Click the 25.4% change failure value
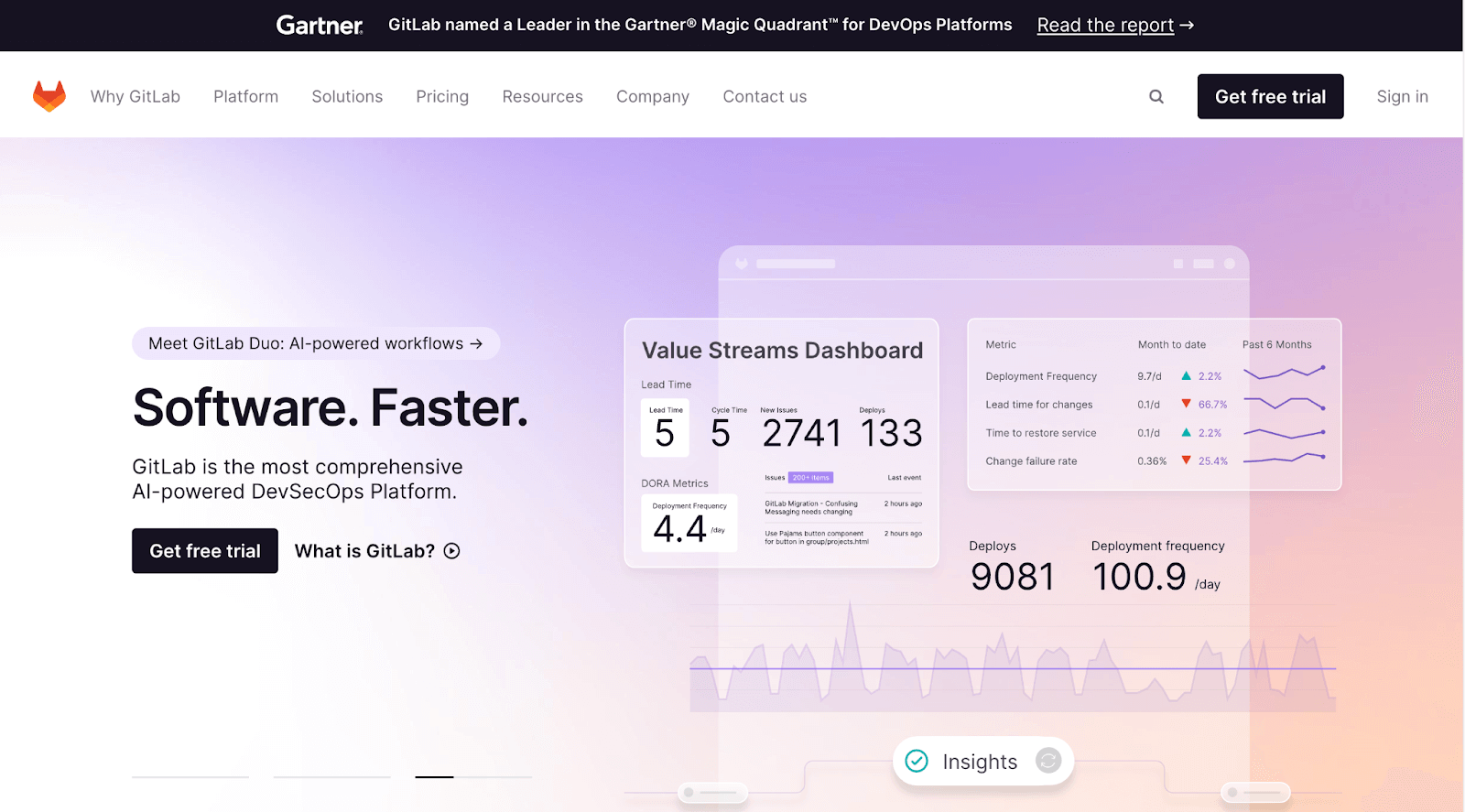The image size is (1465, 812). (1213, 461)
